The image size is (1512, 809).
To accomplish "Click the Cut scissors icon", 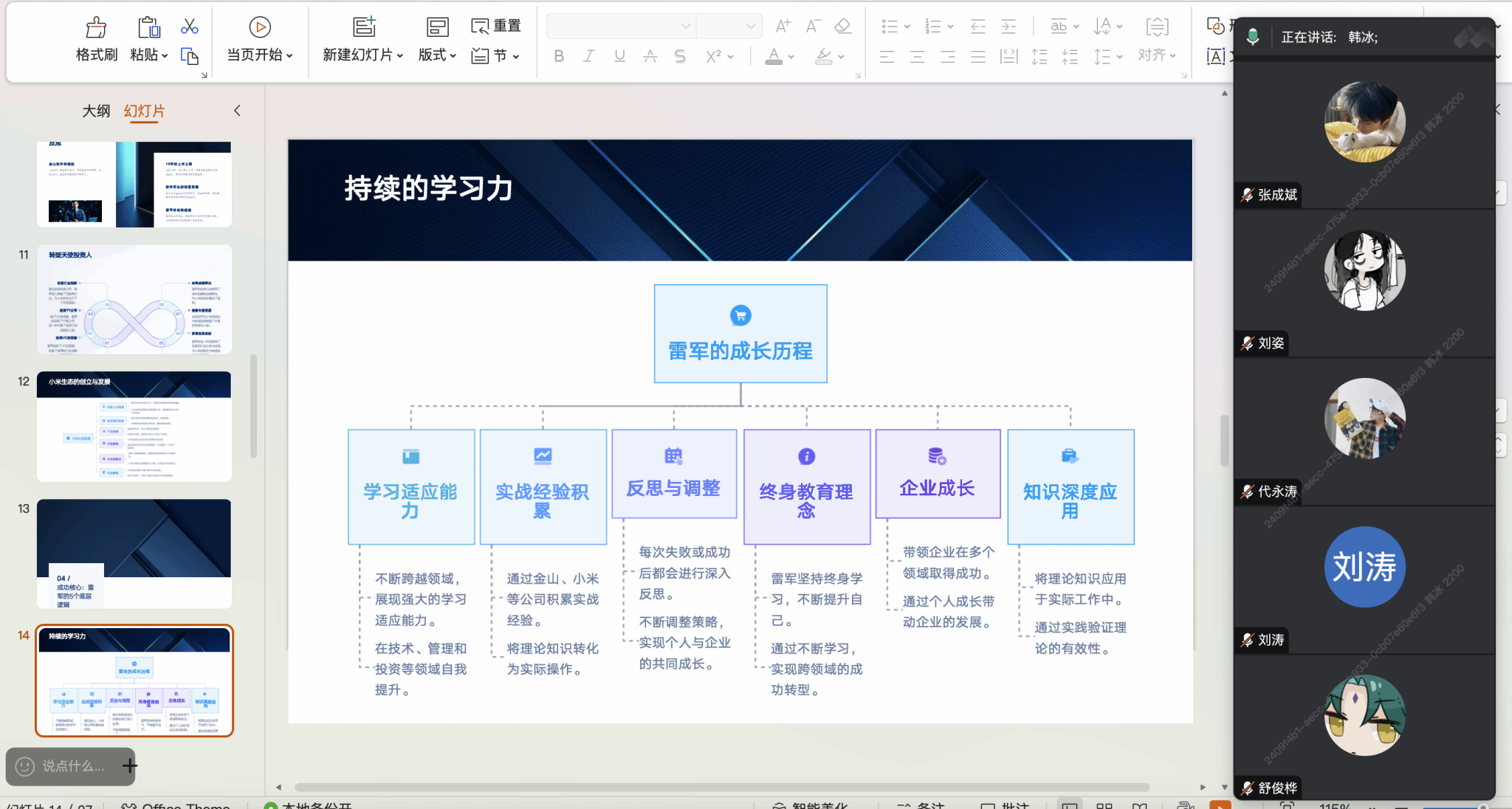I will [190, 27].
